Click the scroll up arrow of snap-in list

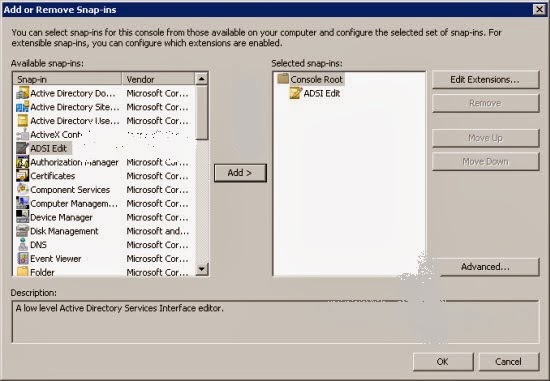click(x=202, y=79)
